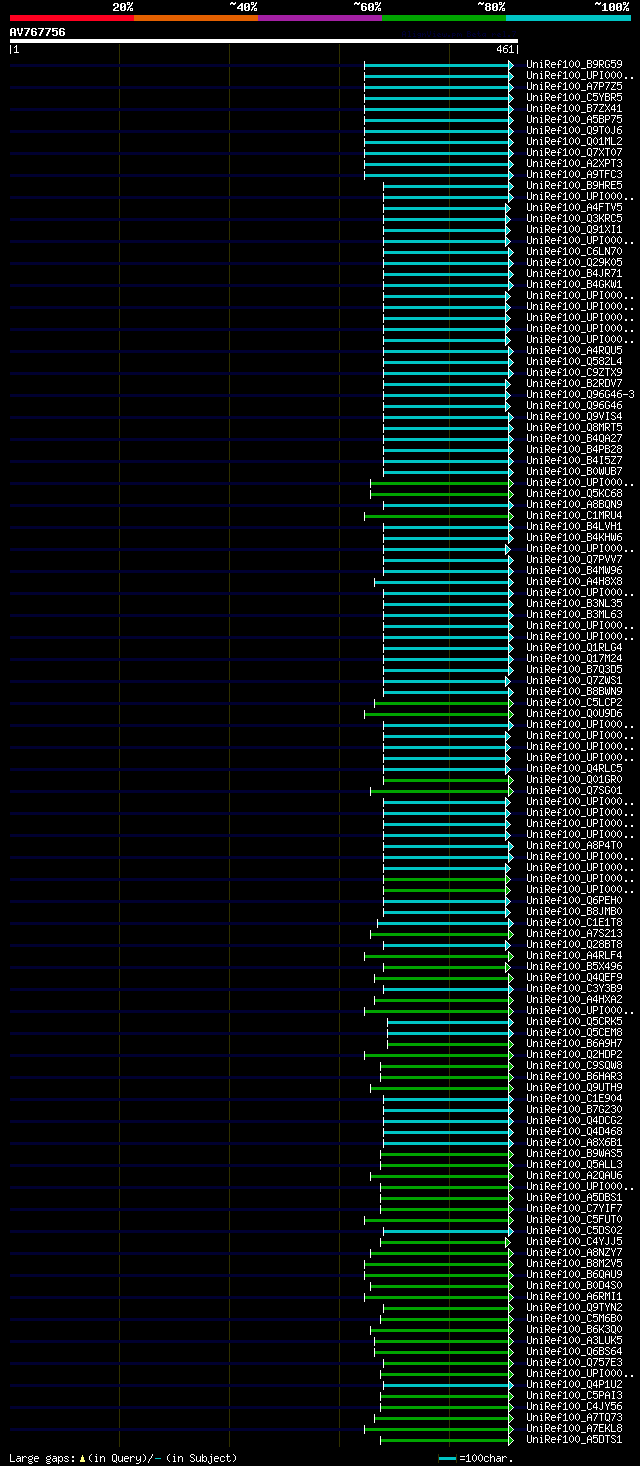Open UniRef100_B9HRE5 hit
Image resolution: width=640 pixels, height=1466 pixels.
[573, 186]
